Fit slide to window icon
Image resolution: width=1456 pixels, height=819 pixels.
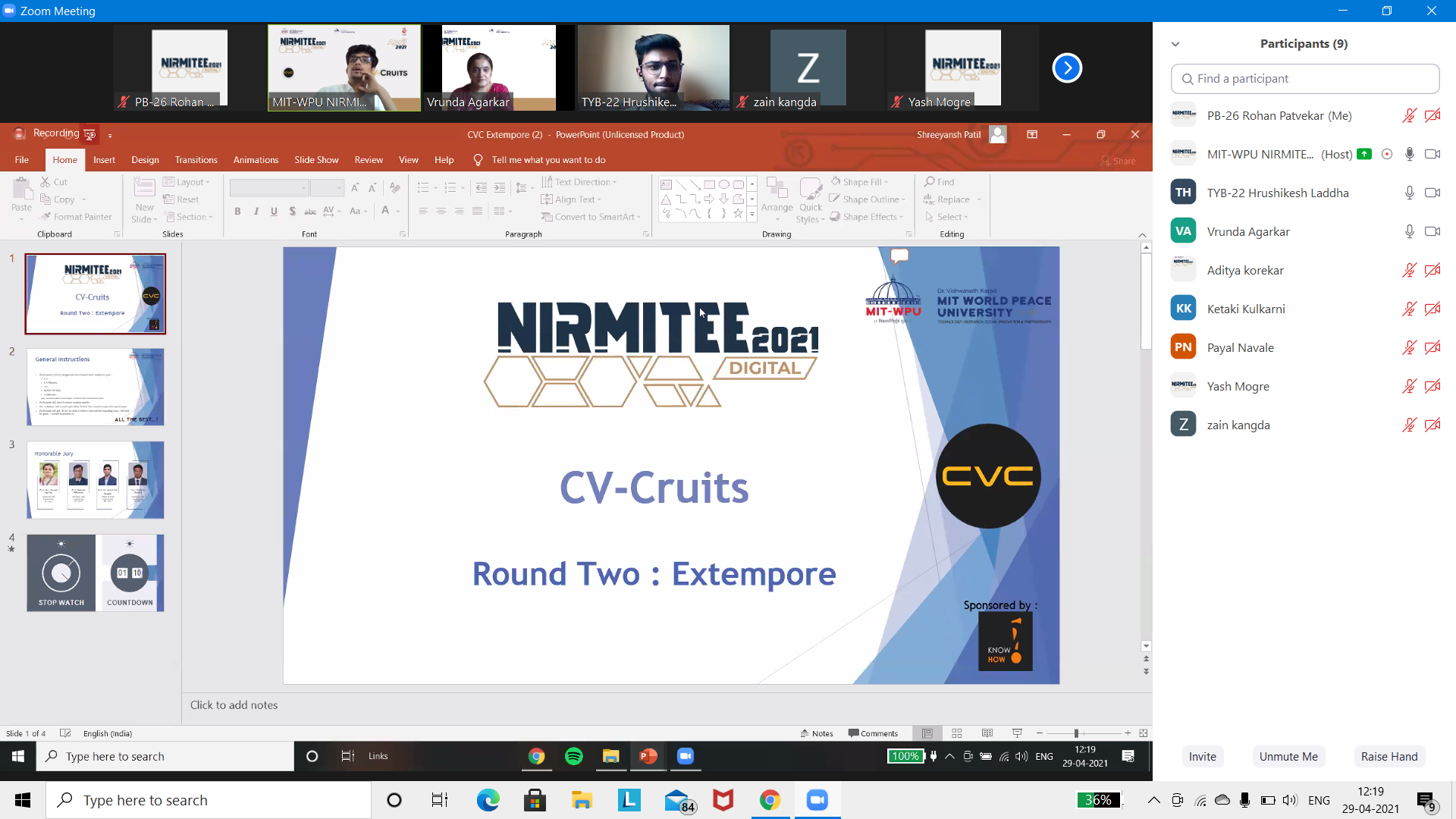(x=1144, y=733)
